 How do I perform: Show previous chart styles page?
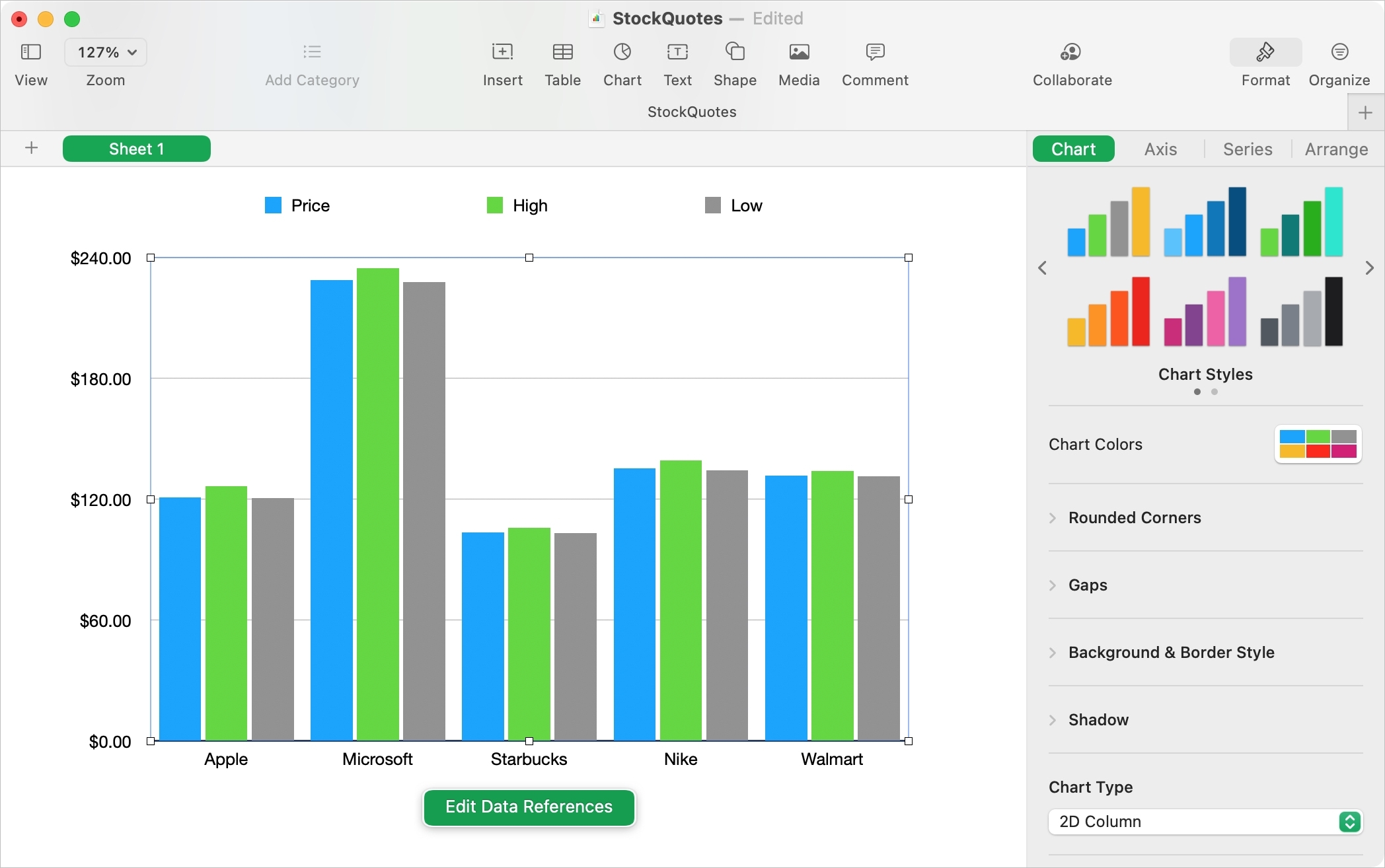[1042, 268]
